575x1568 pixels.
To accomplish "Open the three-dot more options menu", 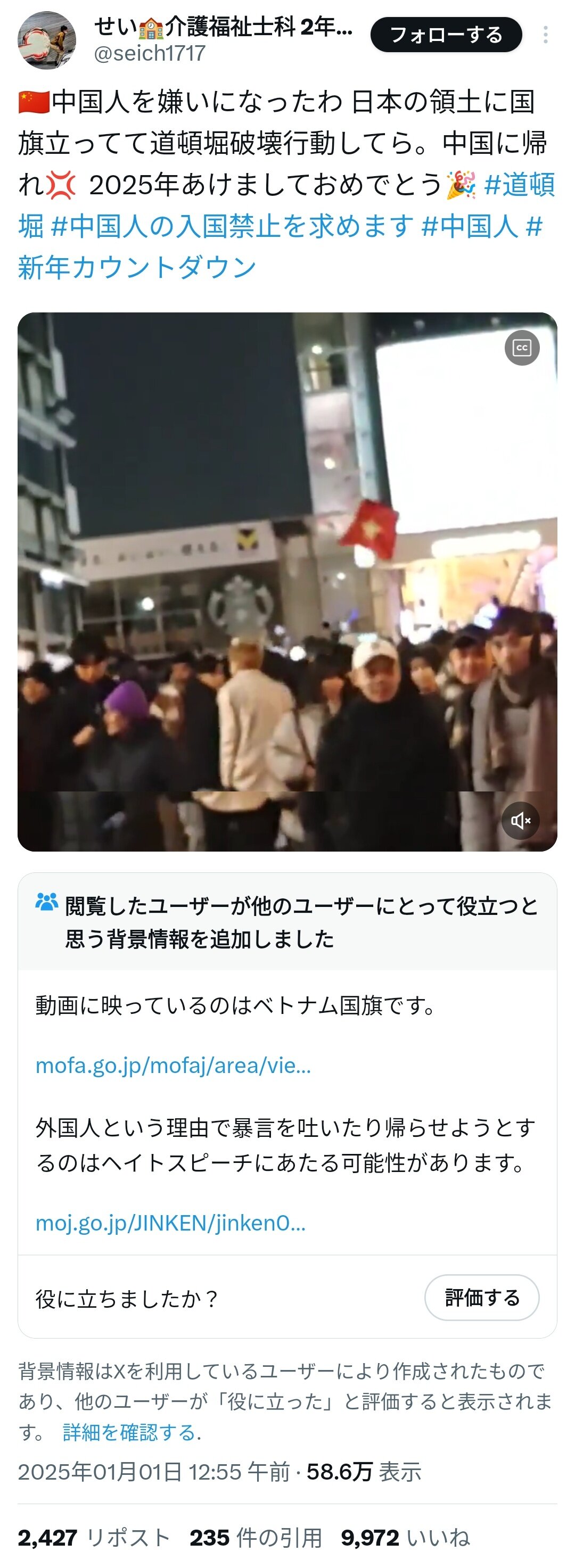I will pyautogui.click(x=545, y=35).
